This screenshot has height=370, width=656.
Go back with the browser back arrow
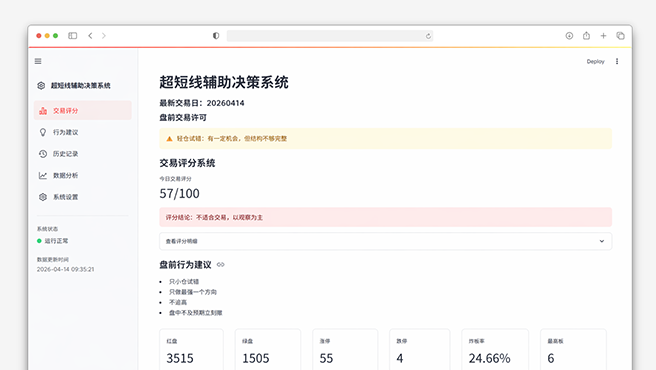click(x=90, y=36)
